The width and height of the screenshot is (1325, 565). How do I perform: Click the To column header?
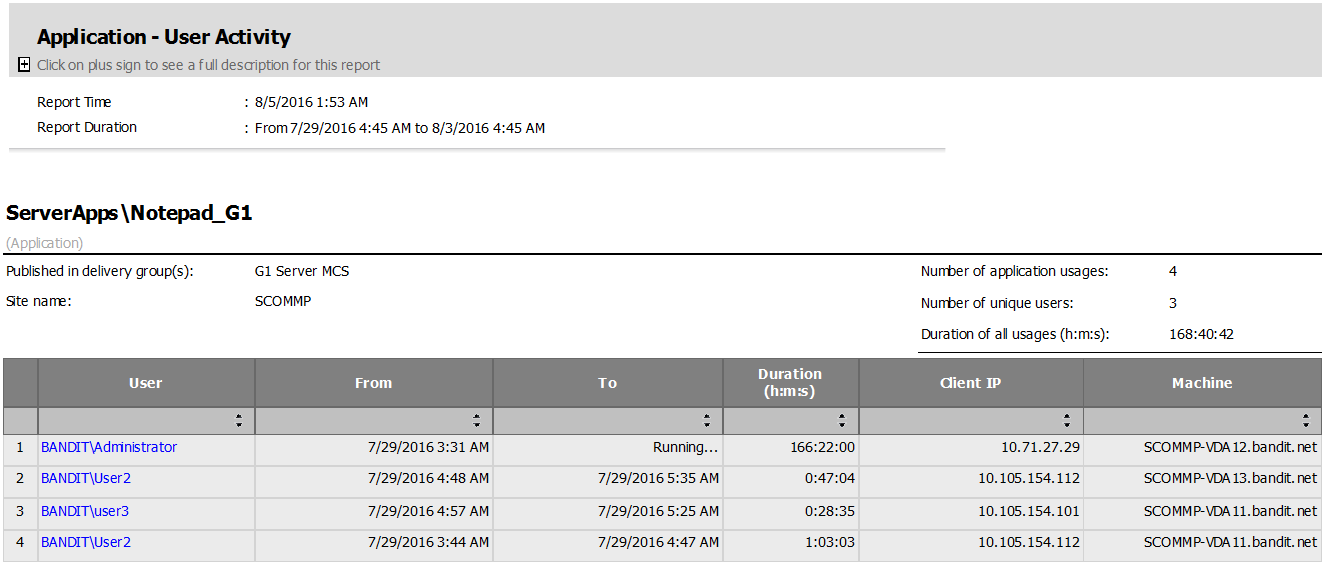[607, 383]
